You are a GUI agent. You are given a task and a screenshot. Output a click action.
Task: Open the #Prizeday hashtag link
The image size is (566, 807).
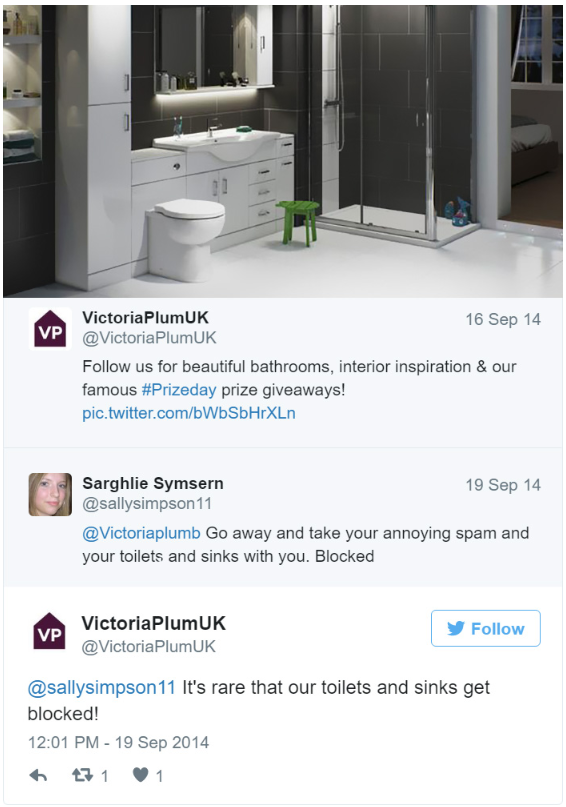point(179,390)
